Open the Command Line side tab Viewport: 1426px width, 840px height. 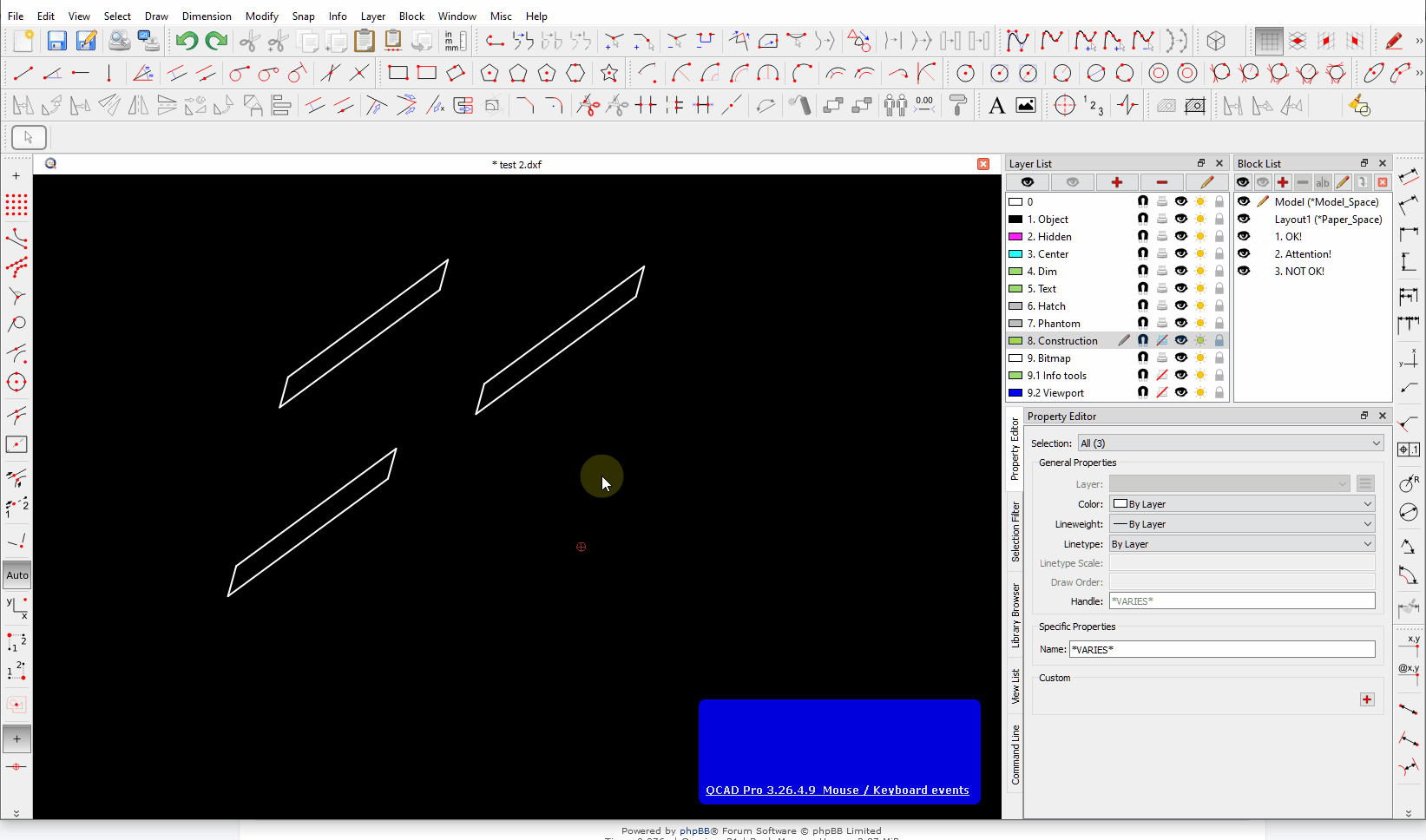coord(1015,754)
